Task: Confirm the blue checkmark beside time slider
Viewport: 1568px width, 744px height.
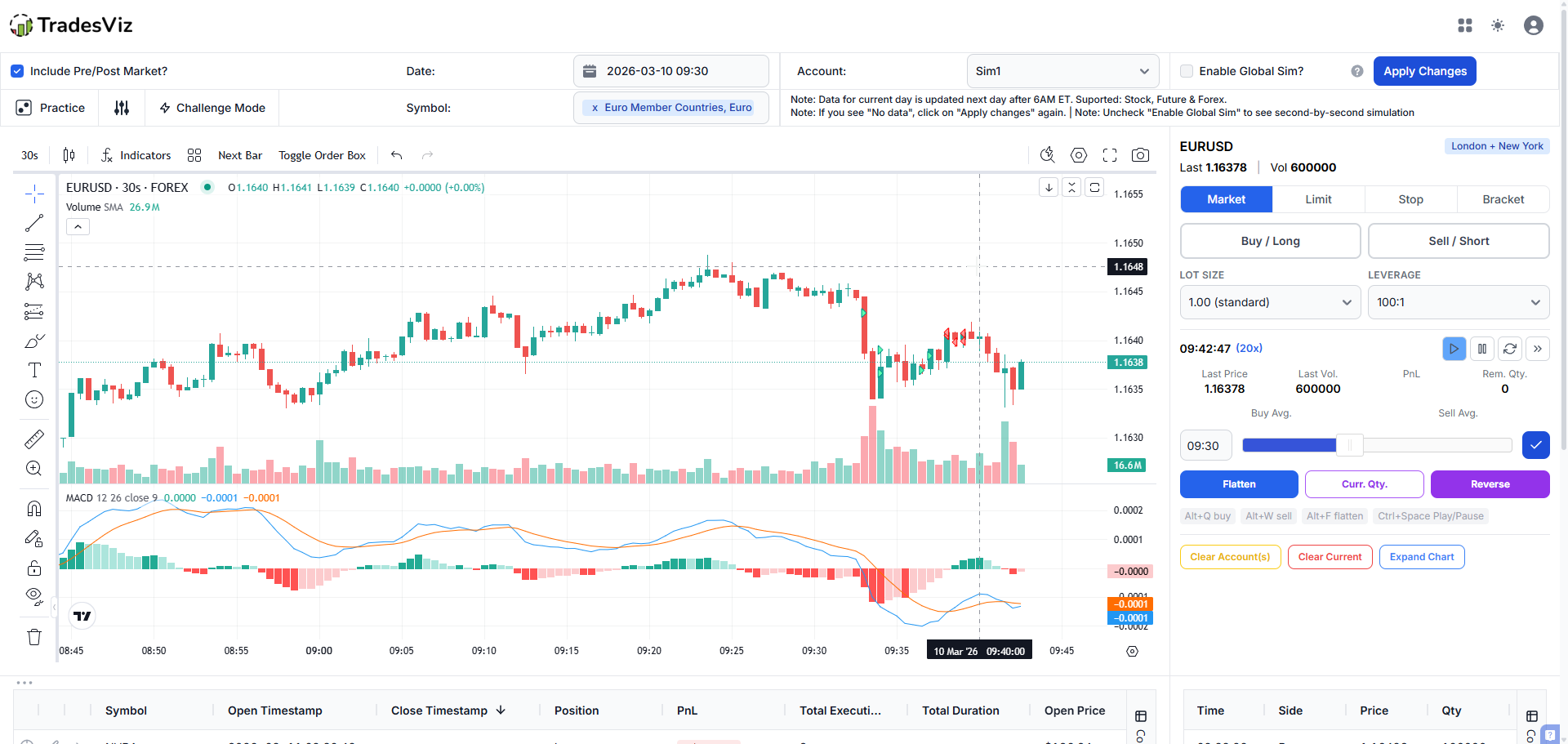Action: [1535, 445]
